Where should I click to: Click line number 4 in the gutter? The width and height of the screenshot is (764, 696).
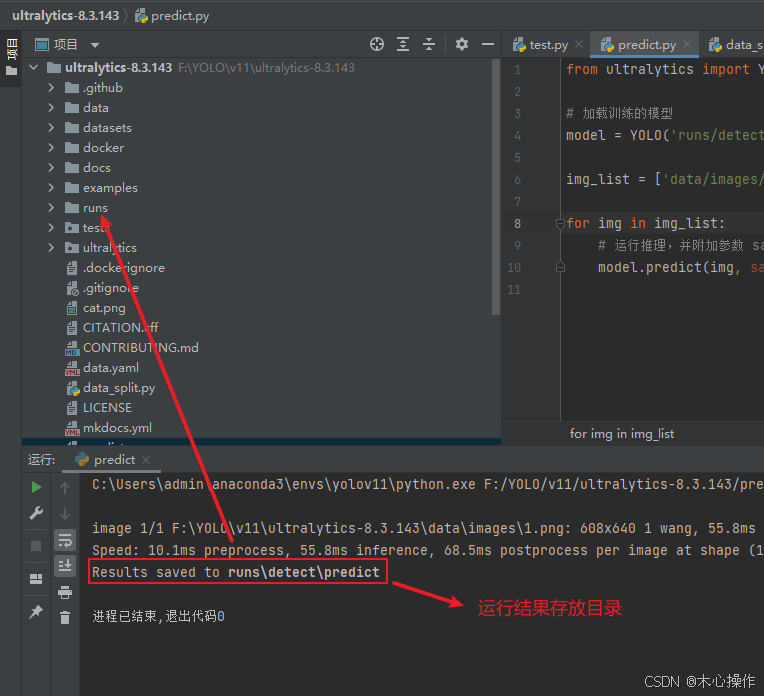517,135
